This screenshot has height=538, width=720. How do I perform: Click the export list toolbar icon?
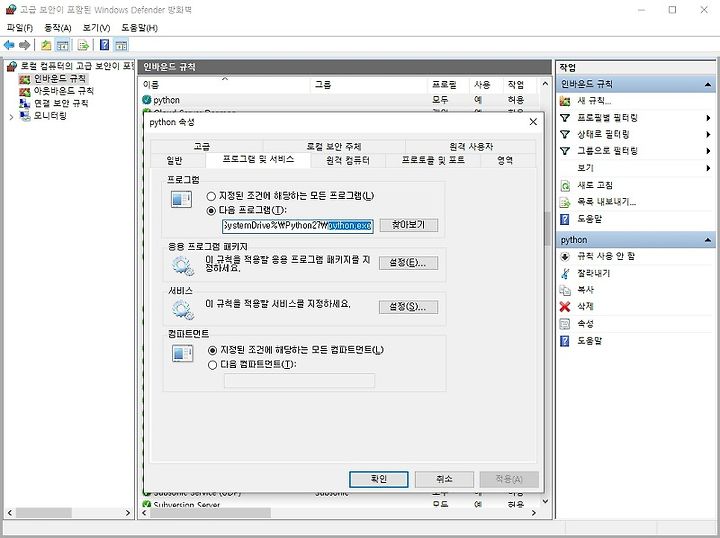click(x=83, y=45)
